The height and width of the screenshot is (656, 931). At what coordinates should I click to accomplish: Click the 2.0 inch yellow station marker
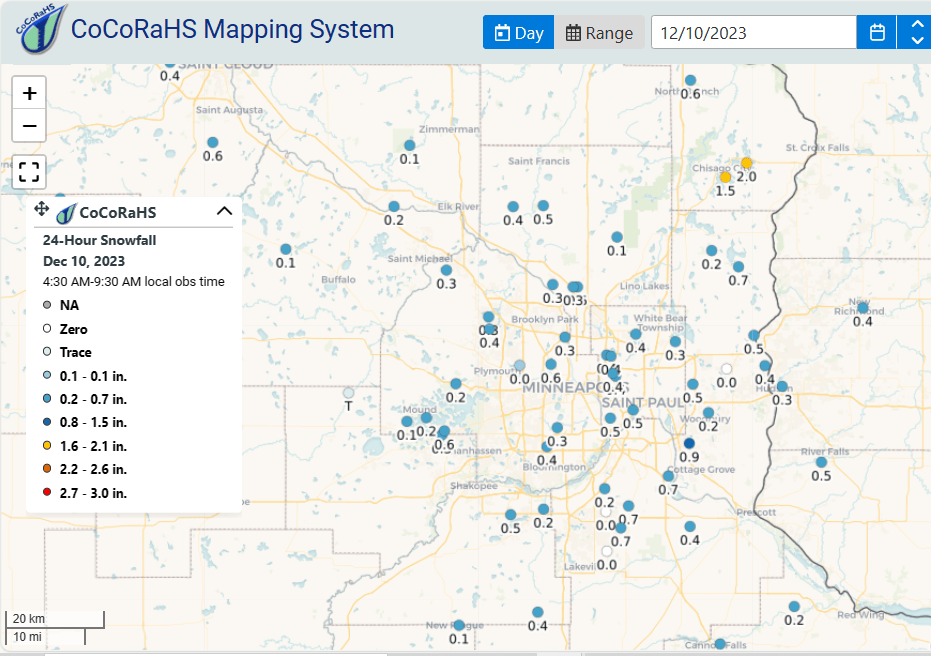pyautogui.click(x=746, y=162)
